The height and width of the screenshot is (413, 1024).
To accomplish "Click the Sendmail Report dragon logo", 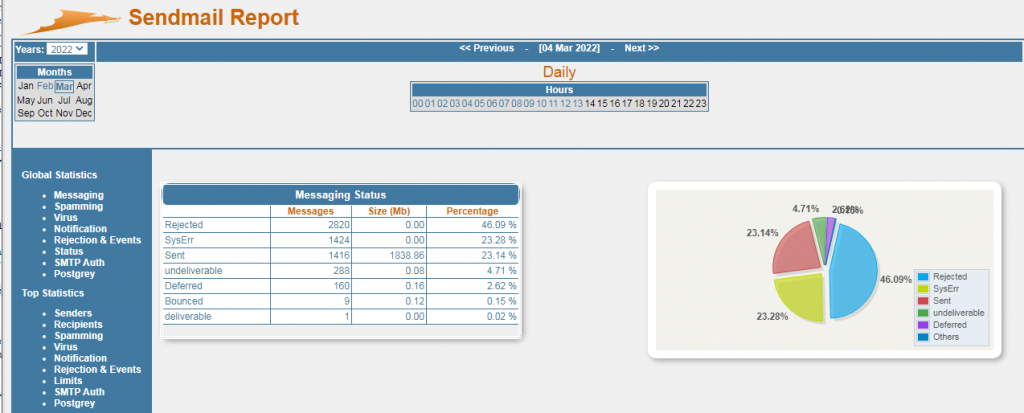I will pos(72,22).
